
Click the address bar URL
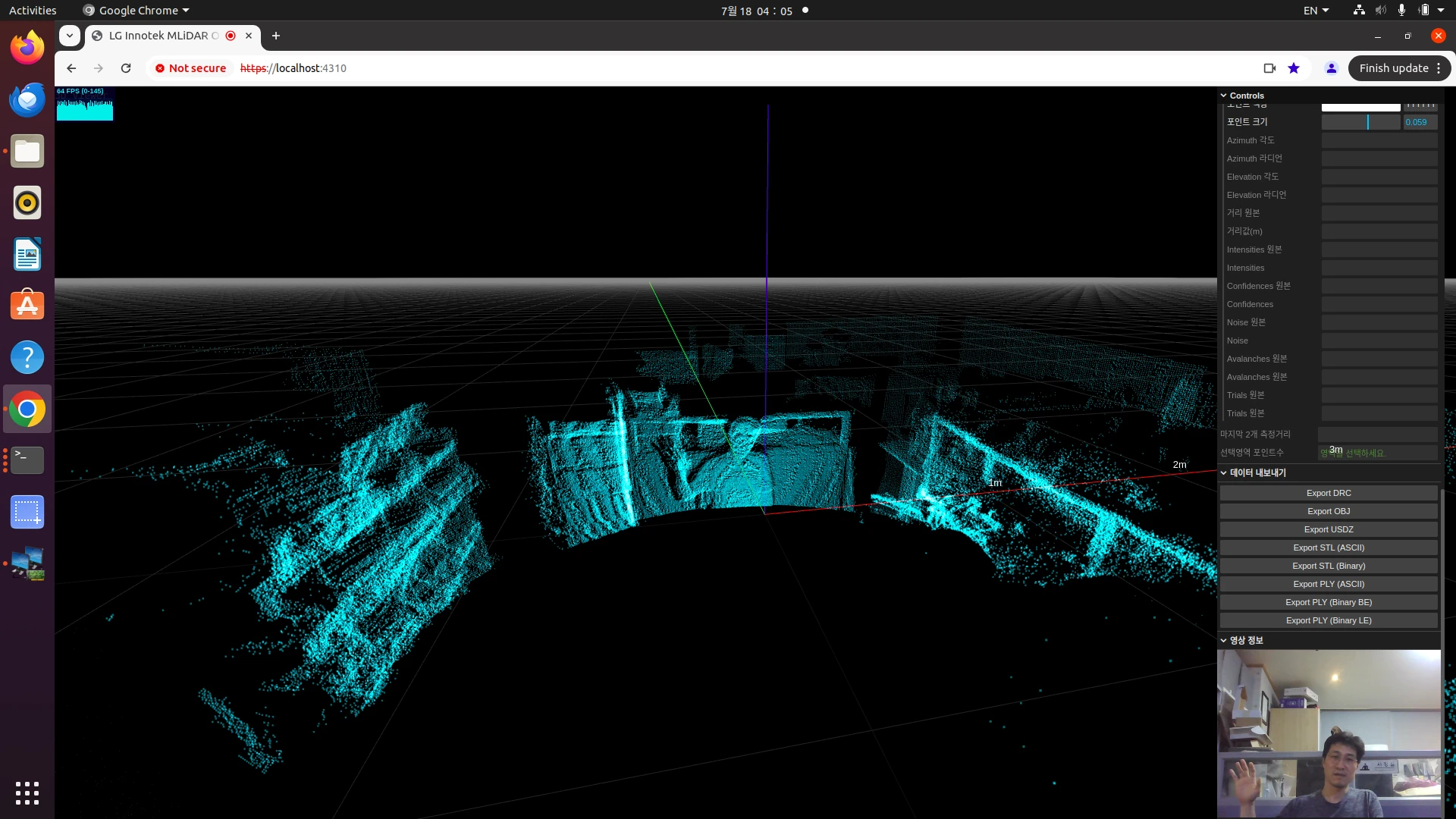point(293,68)
